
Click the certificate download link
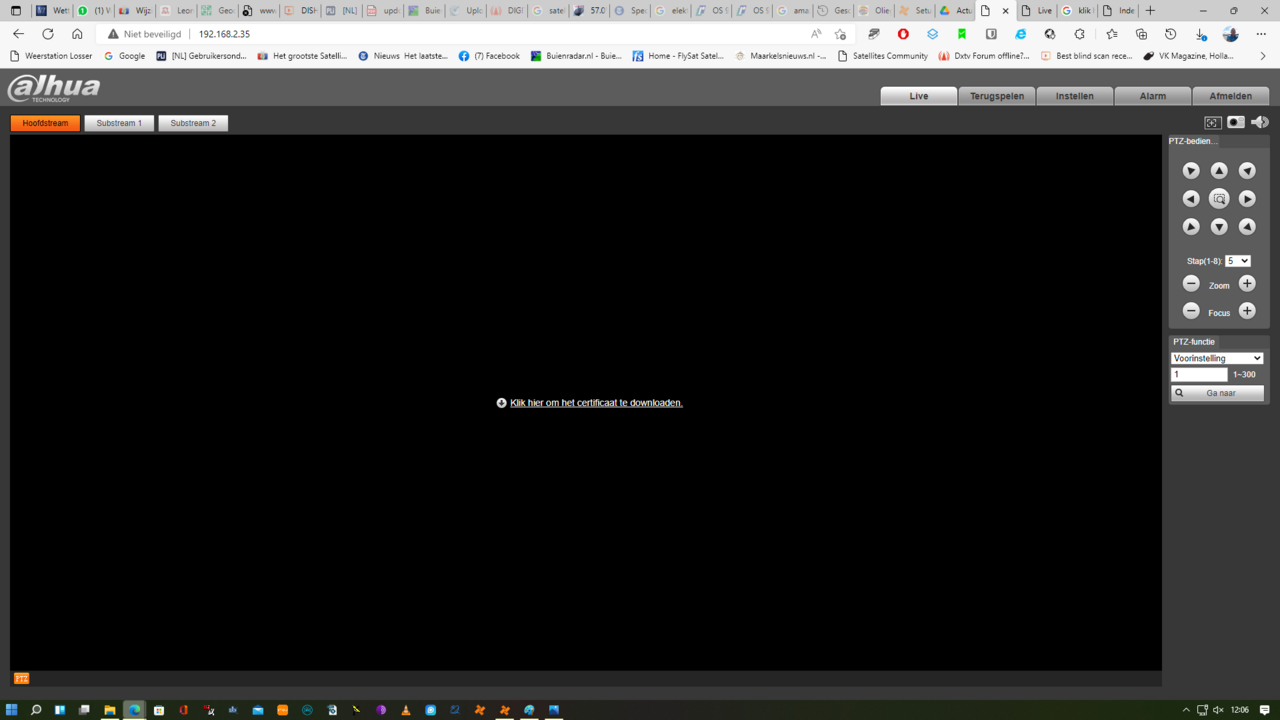(596, 403)
